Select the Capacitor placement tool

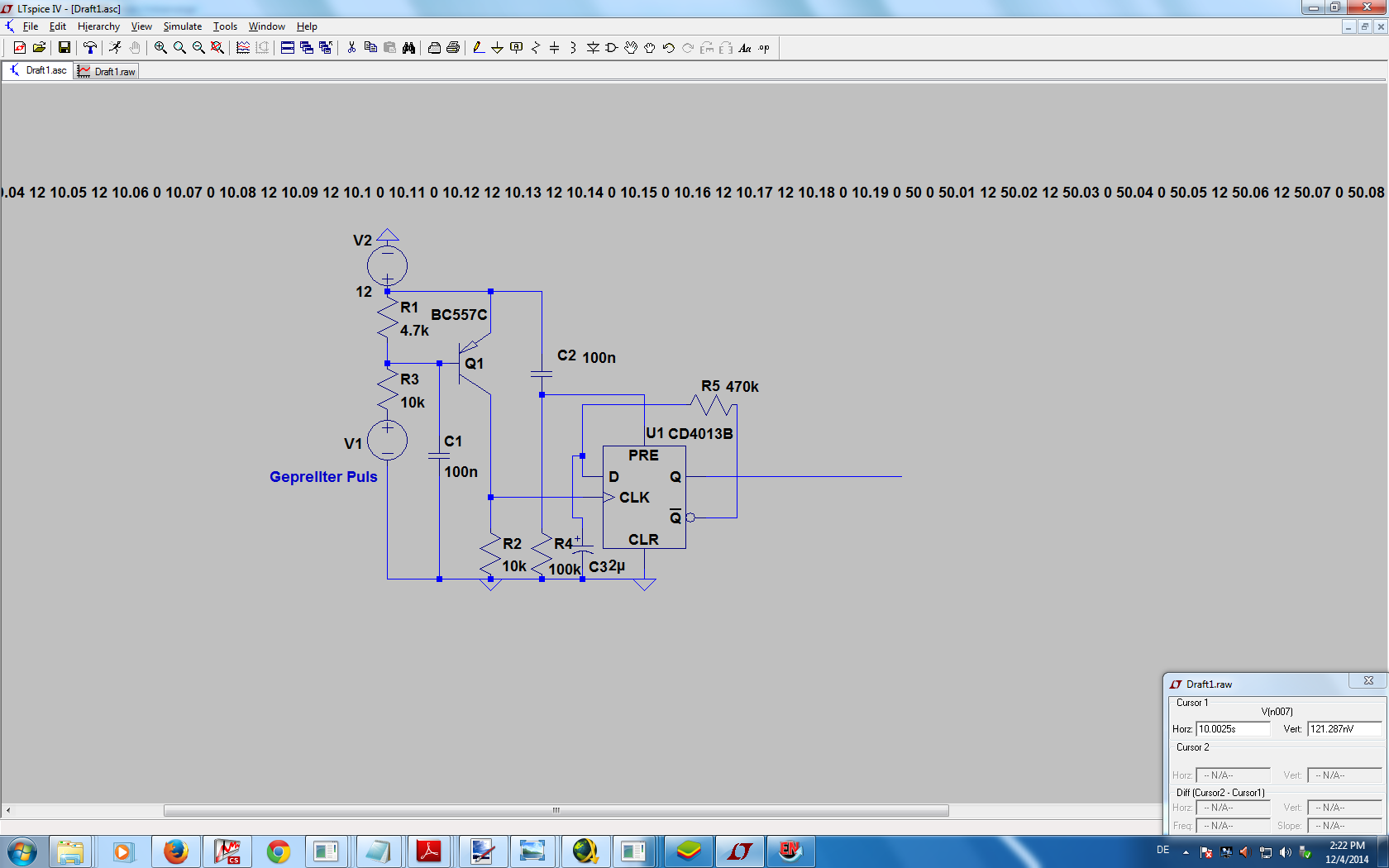click(x=554, y=48)
